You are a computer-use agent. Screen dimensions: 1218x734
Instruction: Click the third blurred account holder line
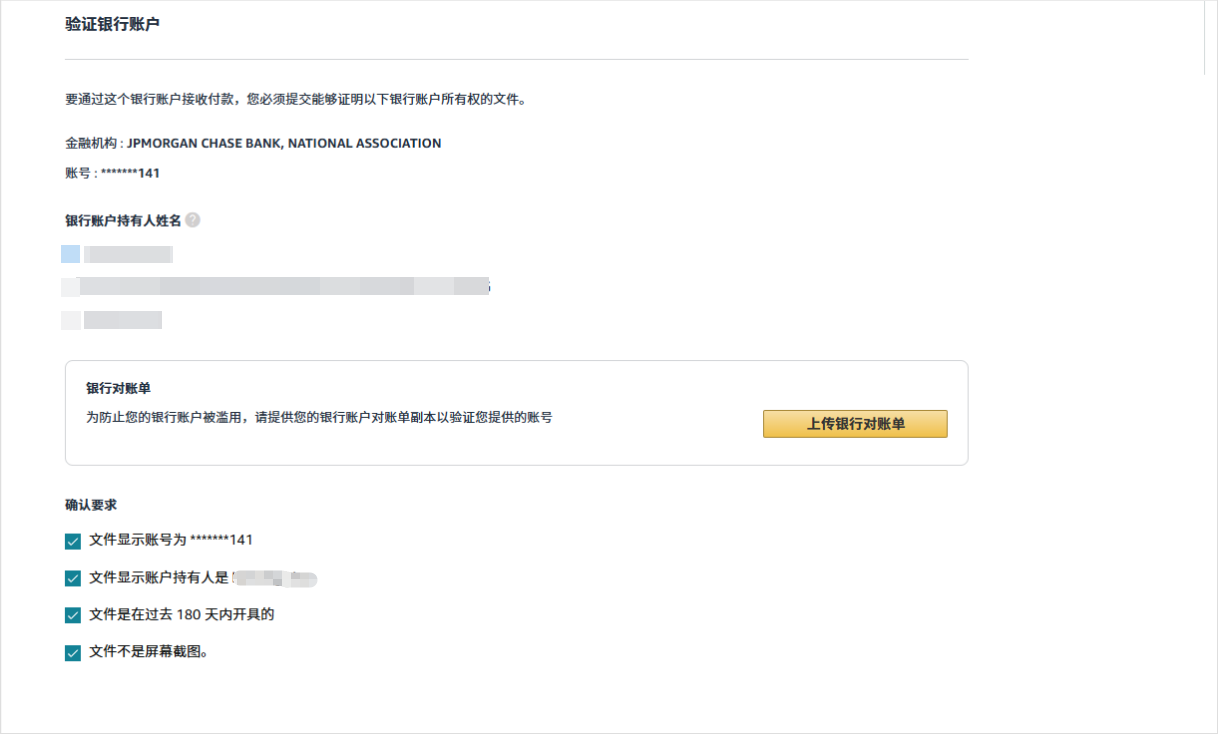[x=121, y=320]
